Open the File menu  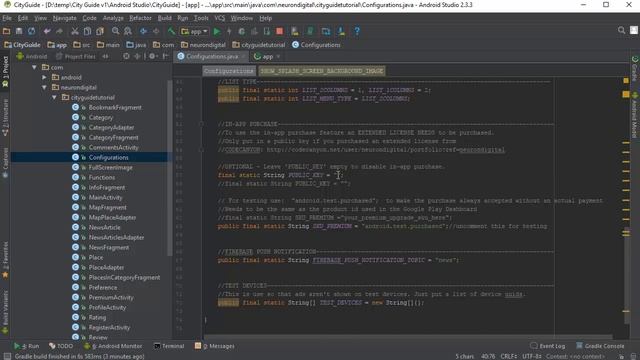(7, 18)
